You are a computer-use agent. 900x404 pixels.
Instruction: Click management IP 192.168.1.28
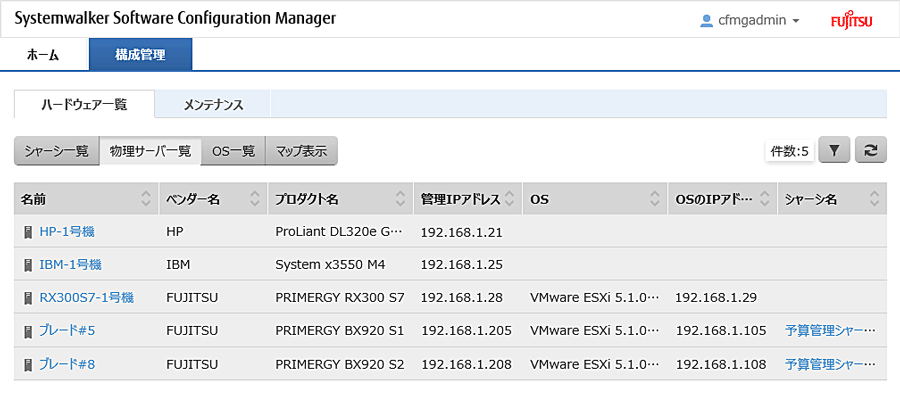461,298
